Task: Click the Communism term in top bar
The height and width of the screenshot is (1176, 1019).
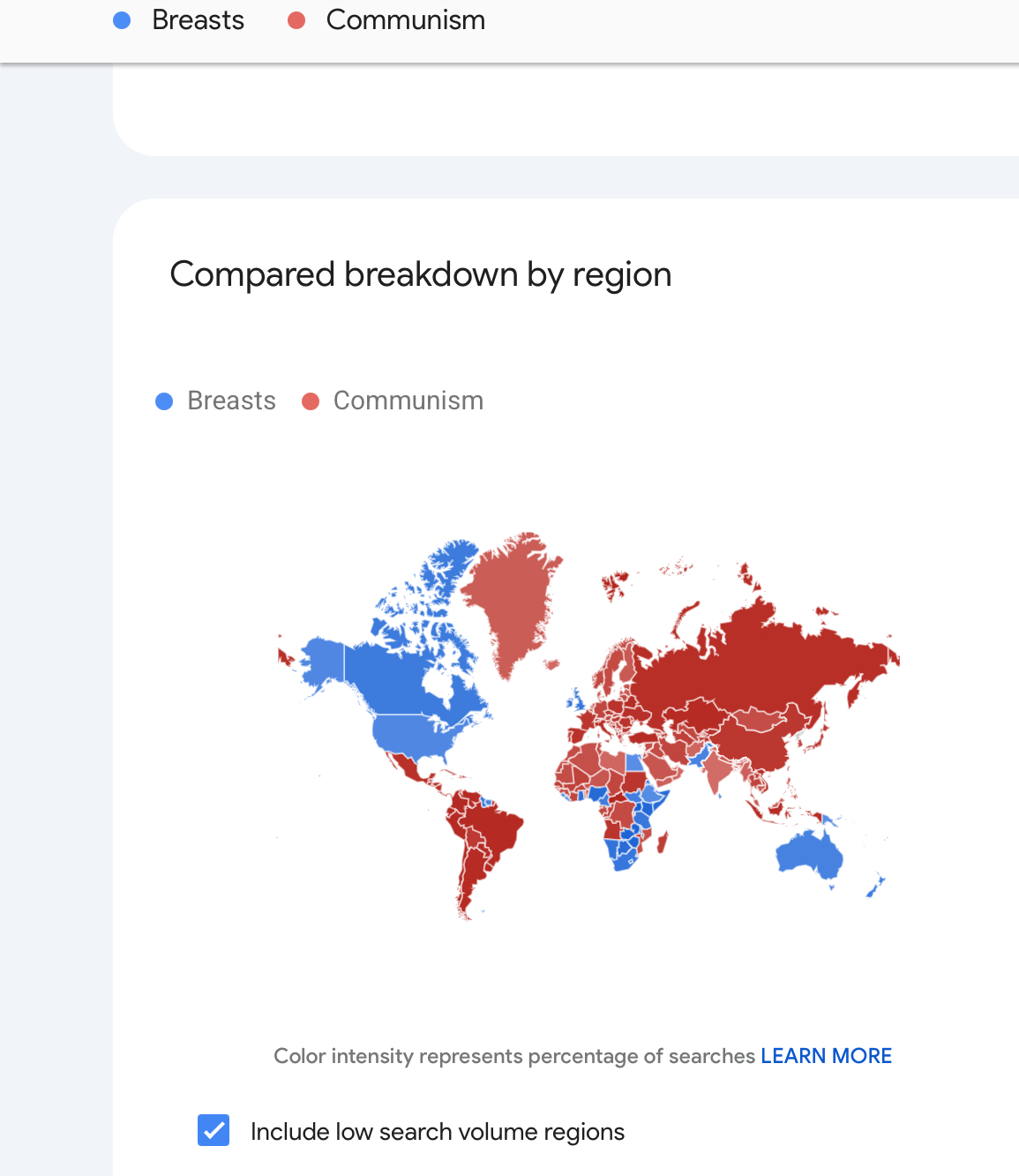Action: pyautogui.click(x=405, y=20)
